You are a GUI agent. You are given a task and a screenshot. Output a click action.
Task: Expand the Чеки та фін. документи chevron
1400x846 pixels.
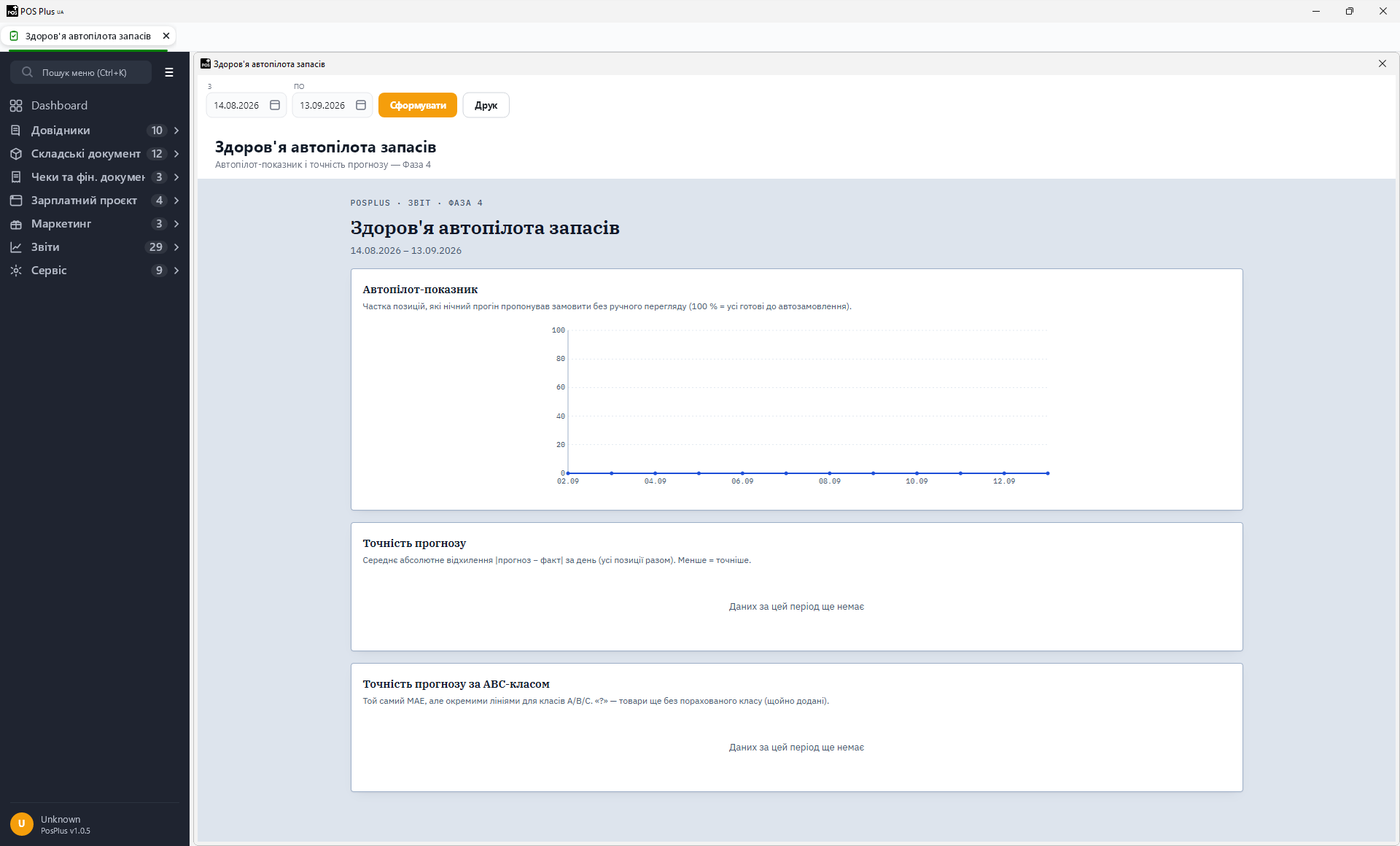click(x=176, y=177)
